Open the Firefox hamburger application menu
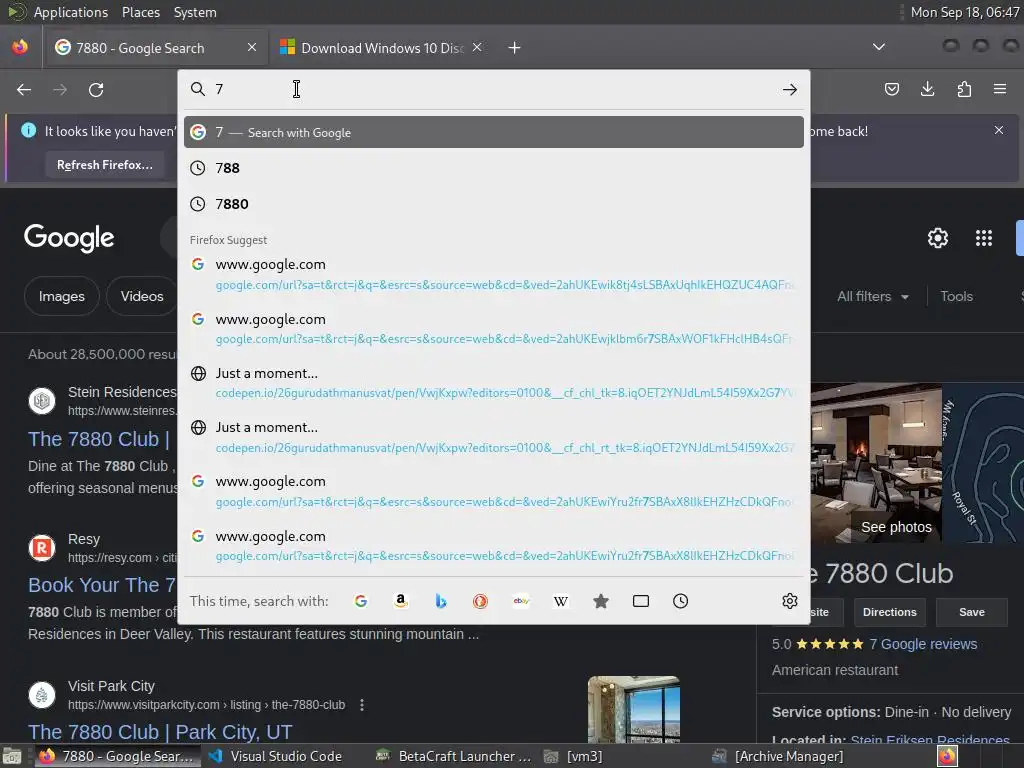The width and height of the screenshot is (1024, 768). tap(1000, 89)
